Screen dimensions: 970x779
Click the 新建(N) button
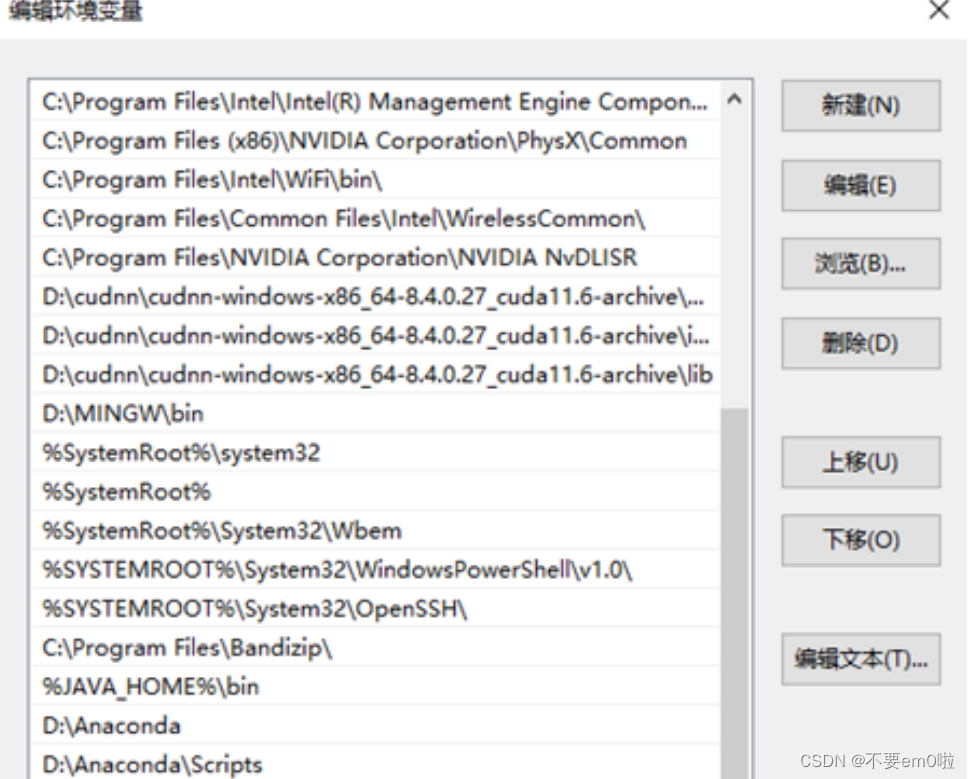(x=861, y=105)
